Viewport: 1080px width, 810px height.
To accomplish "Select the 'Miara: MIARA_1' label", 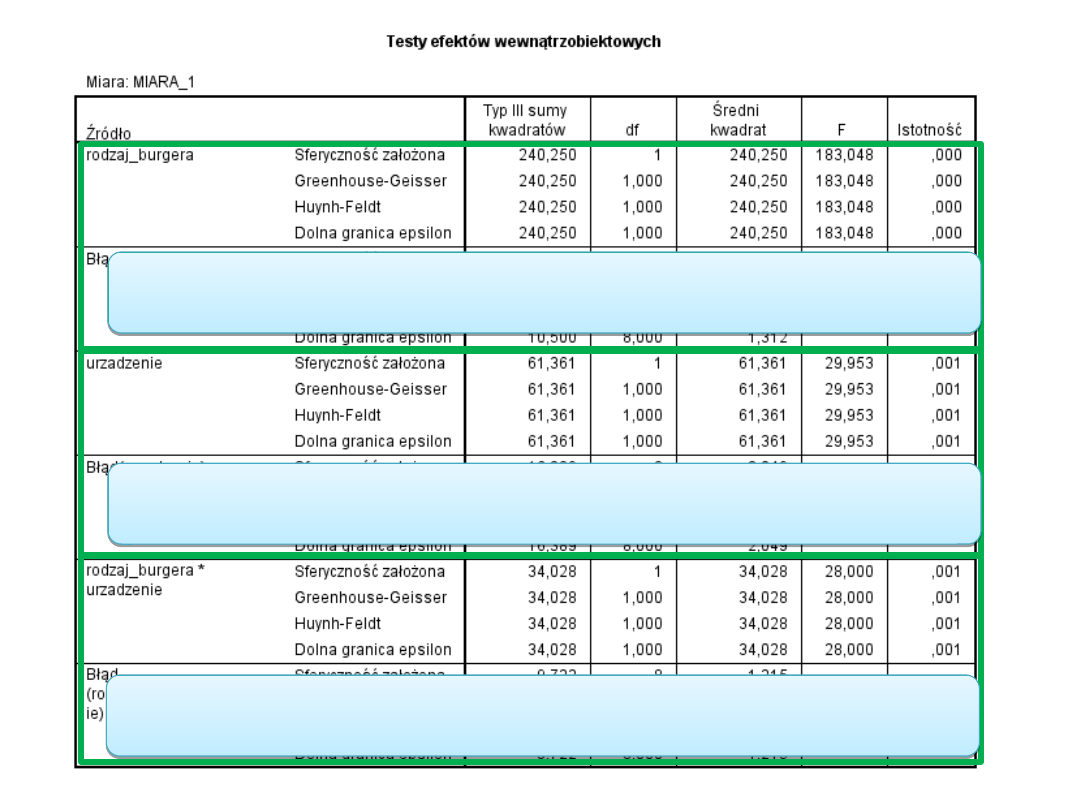I will 140,82.
